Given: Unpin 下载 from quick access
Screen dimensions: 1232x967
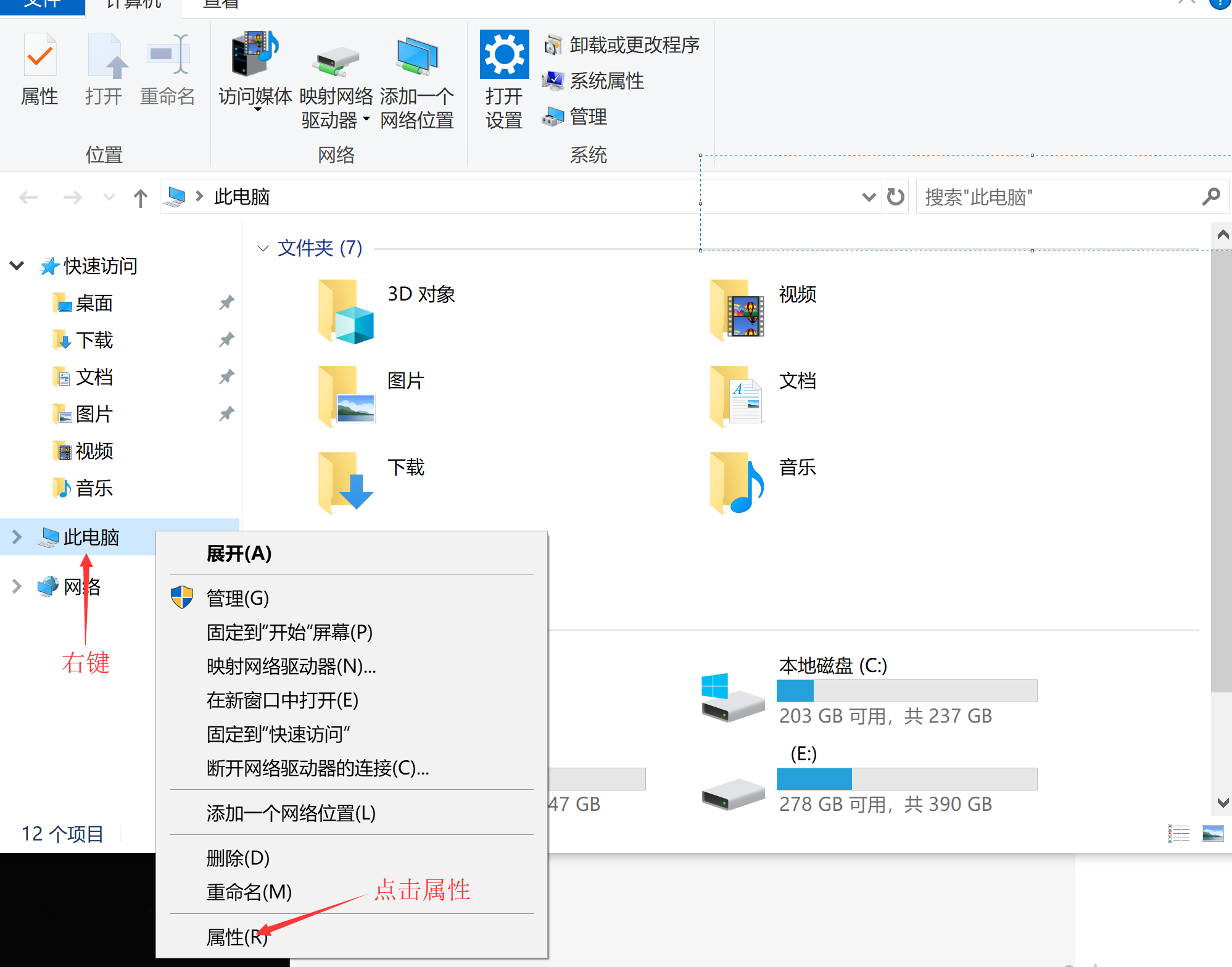Looking at the screenshot, I should [x=226, y=339].
